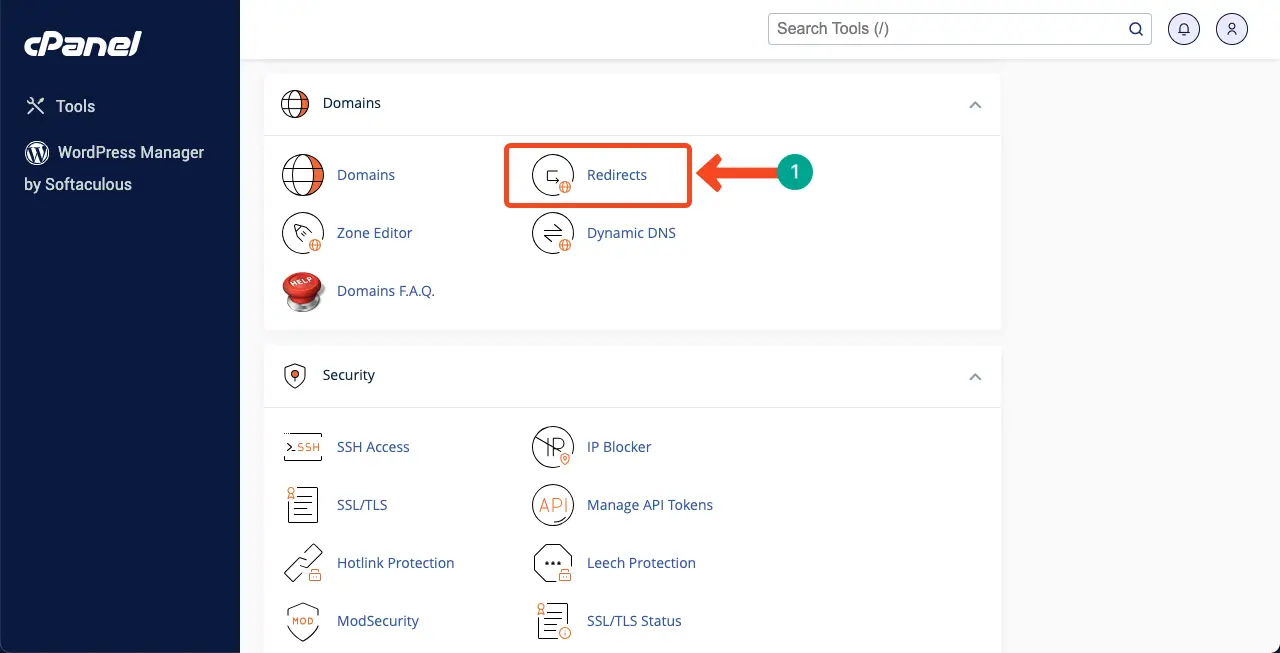Image resolution: width=1280 pixels, height=653 pixels.
Task: Open the SSL/TLS link
Action: coord(362,505)
